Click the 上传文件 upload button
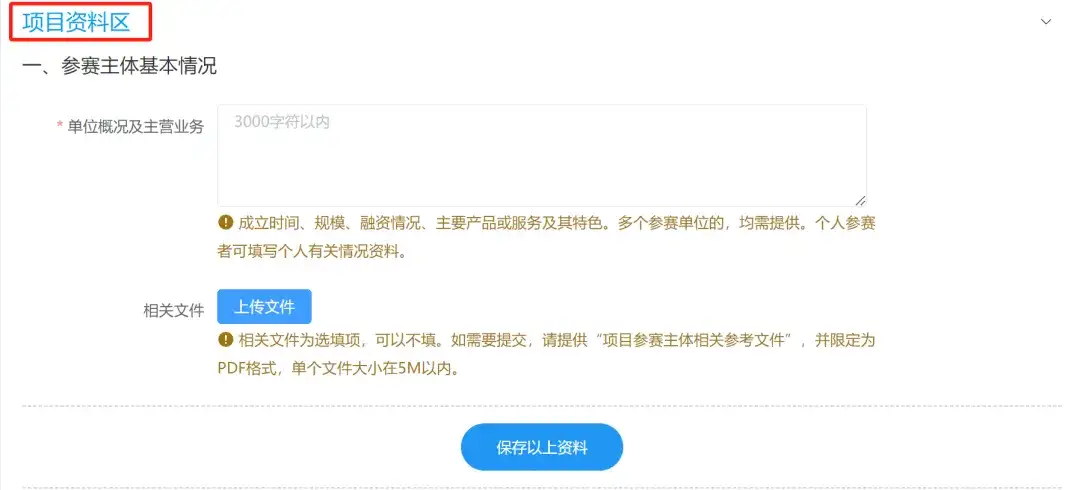1080x490 pixels. point(264,307)
